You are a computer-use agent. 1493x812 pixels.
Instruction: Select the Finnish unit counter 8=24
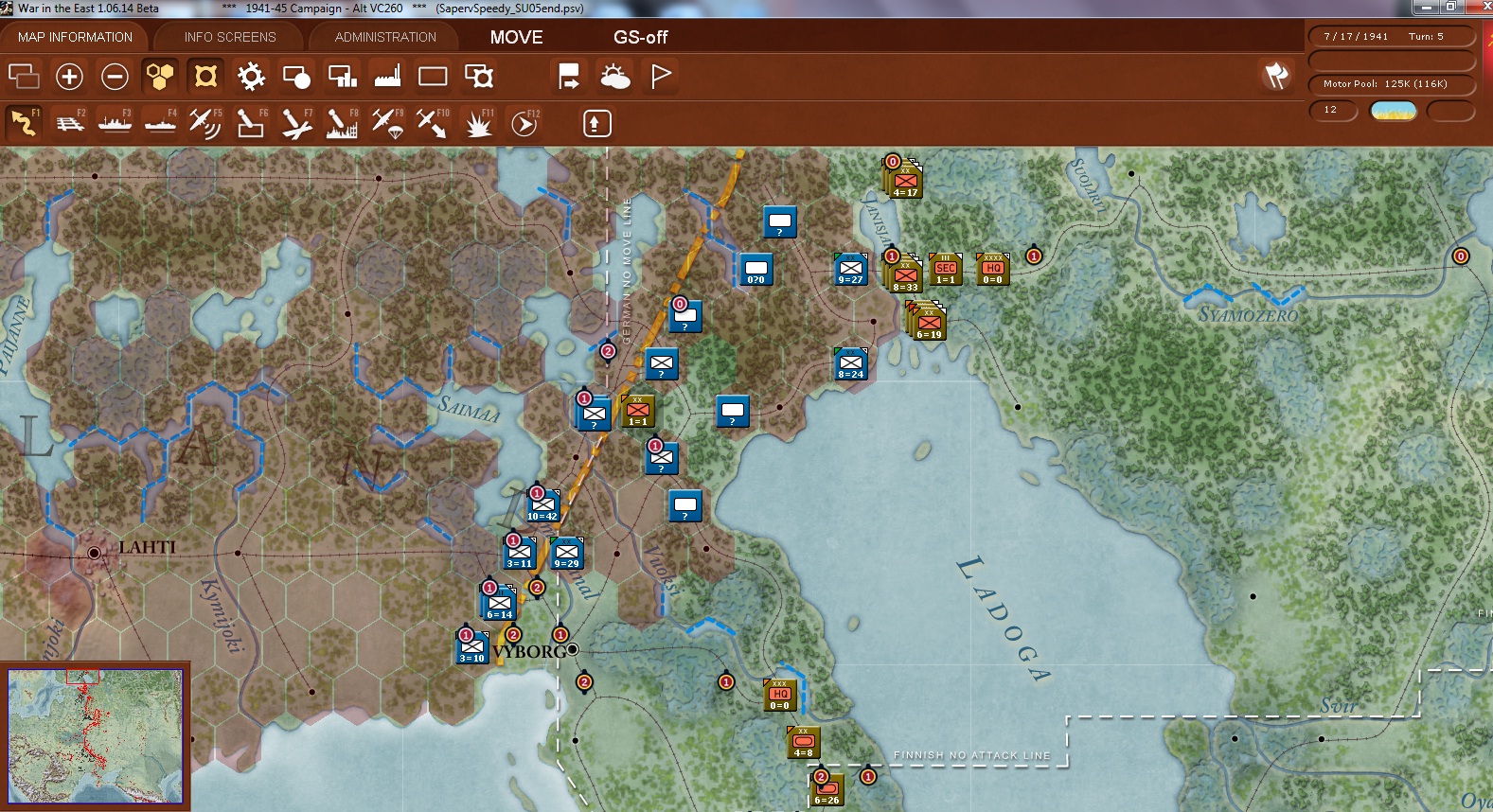[x=850, y=364]
